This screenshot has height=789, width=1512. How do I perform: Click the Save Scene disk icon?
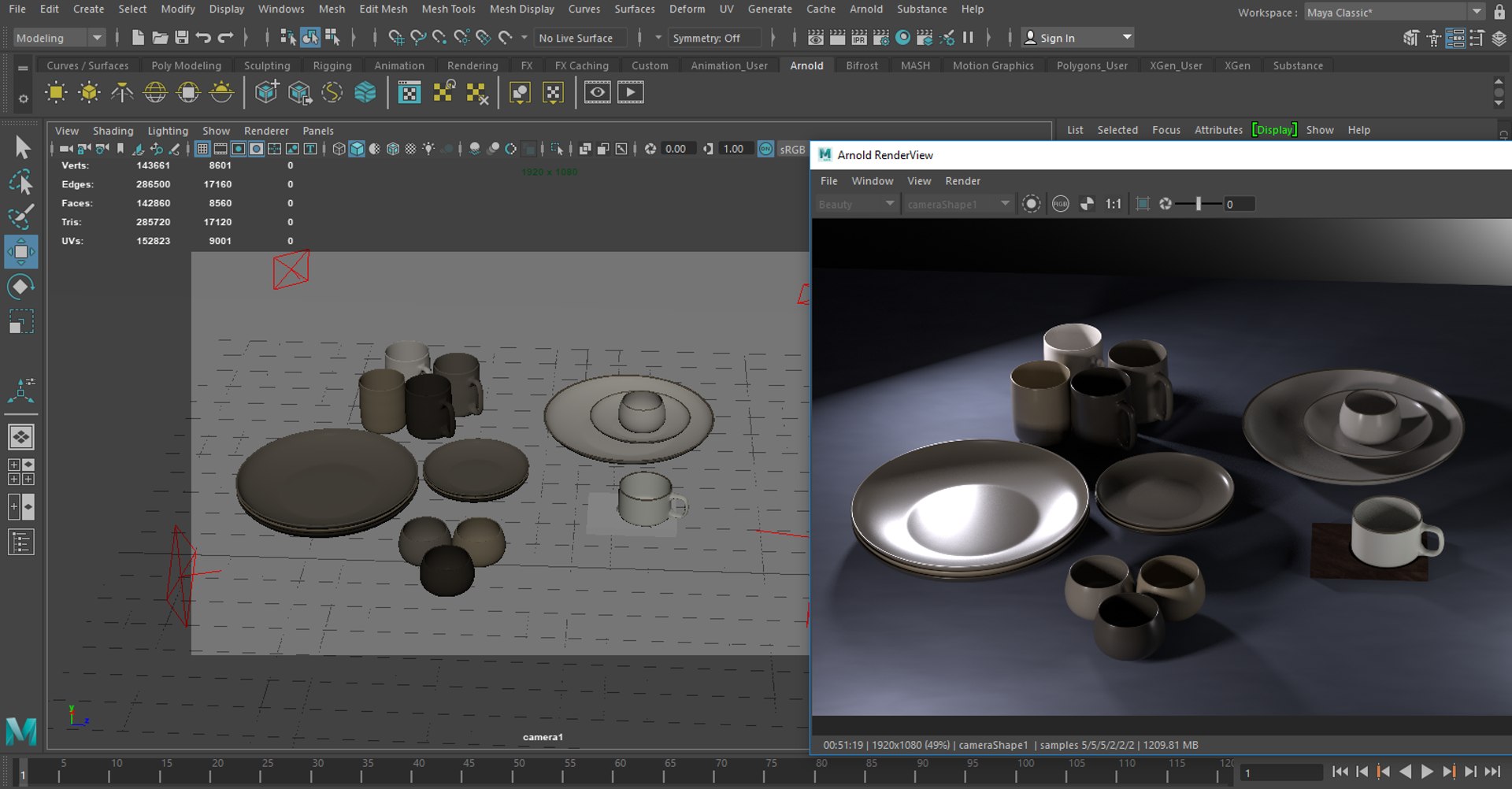(182, 37)
